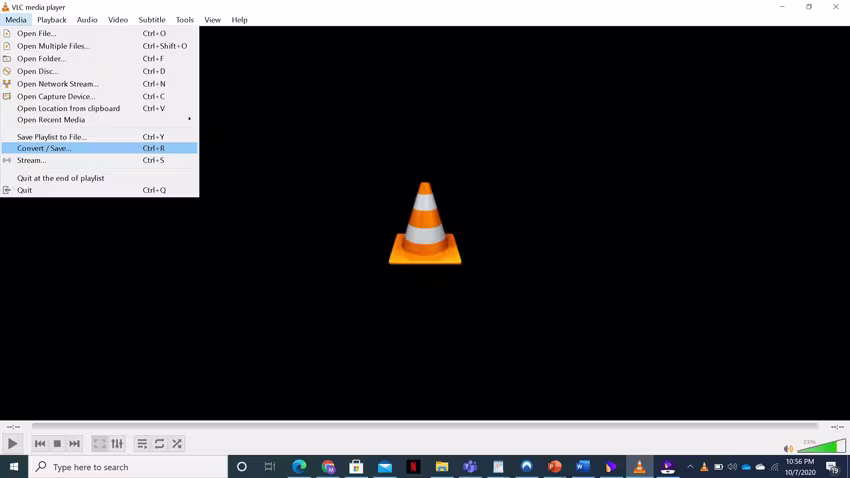Toggle loop repeat mode
Image resolution: width=850 pixels, height=478 pixels.
coord(159,444)
